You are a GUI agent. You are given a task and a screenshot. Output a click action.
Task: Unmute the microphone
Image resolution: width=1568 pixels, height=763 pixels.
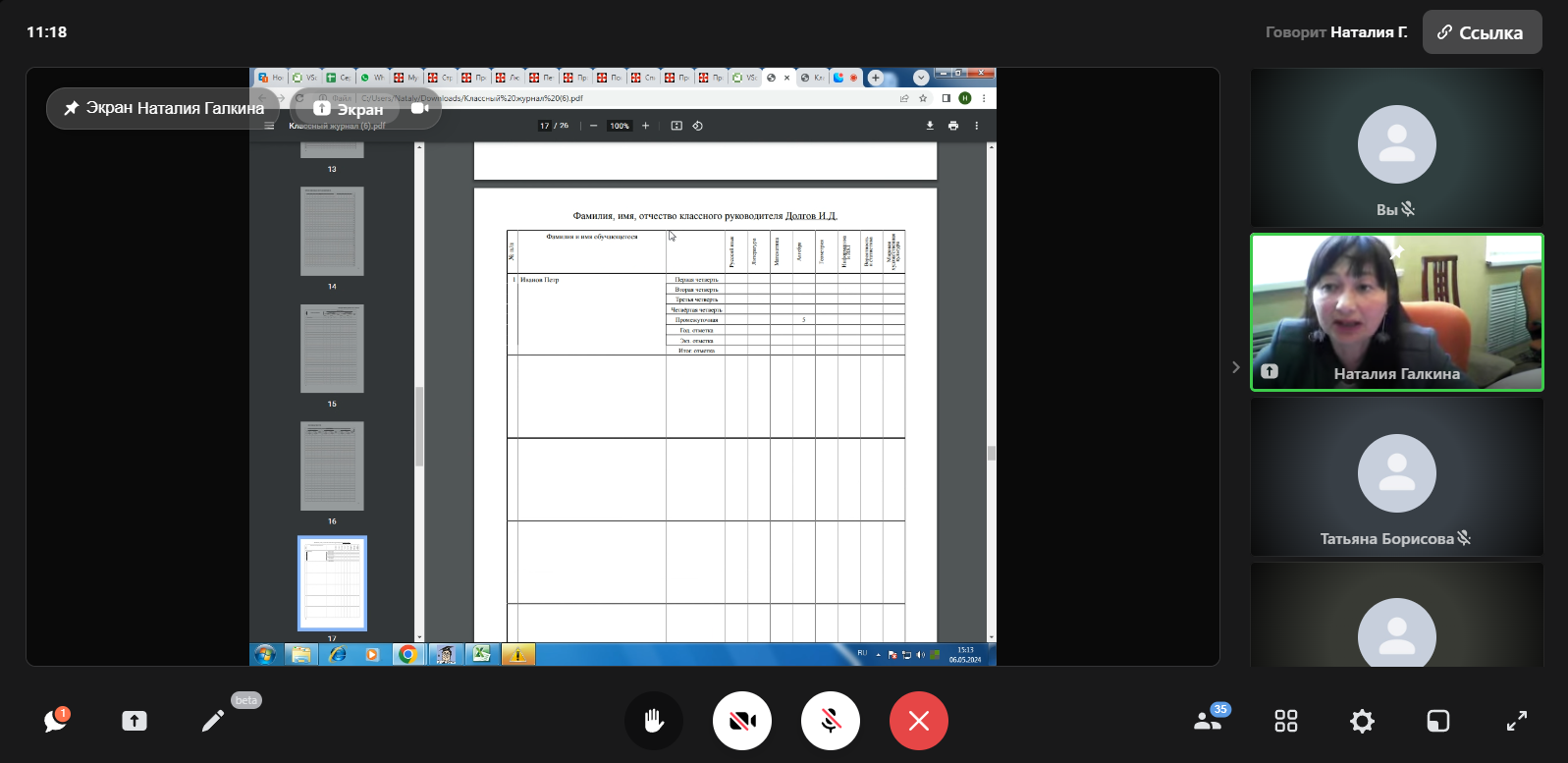pyautogui.click(x=831, y=721)
